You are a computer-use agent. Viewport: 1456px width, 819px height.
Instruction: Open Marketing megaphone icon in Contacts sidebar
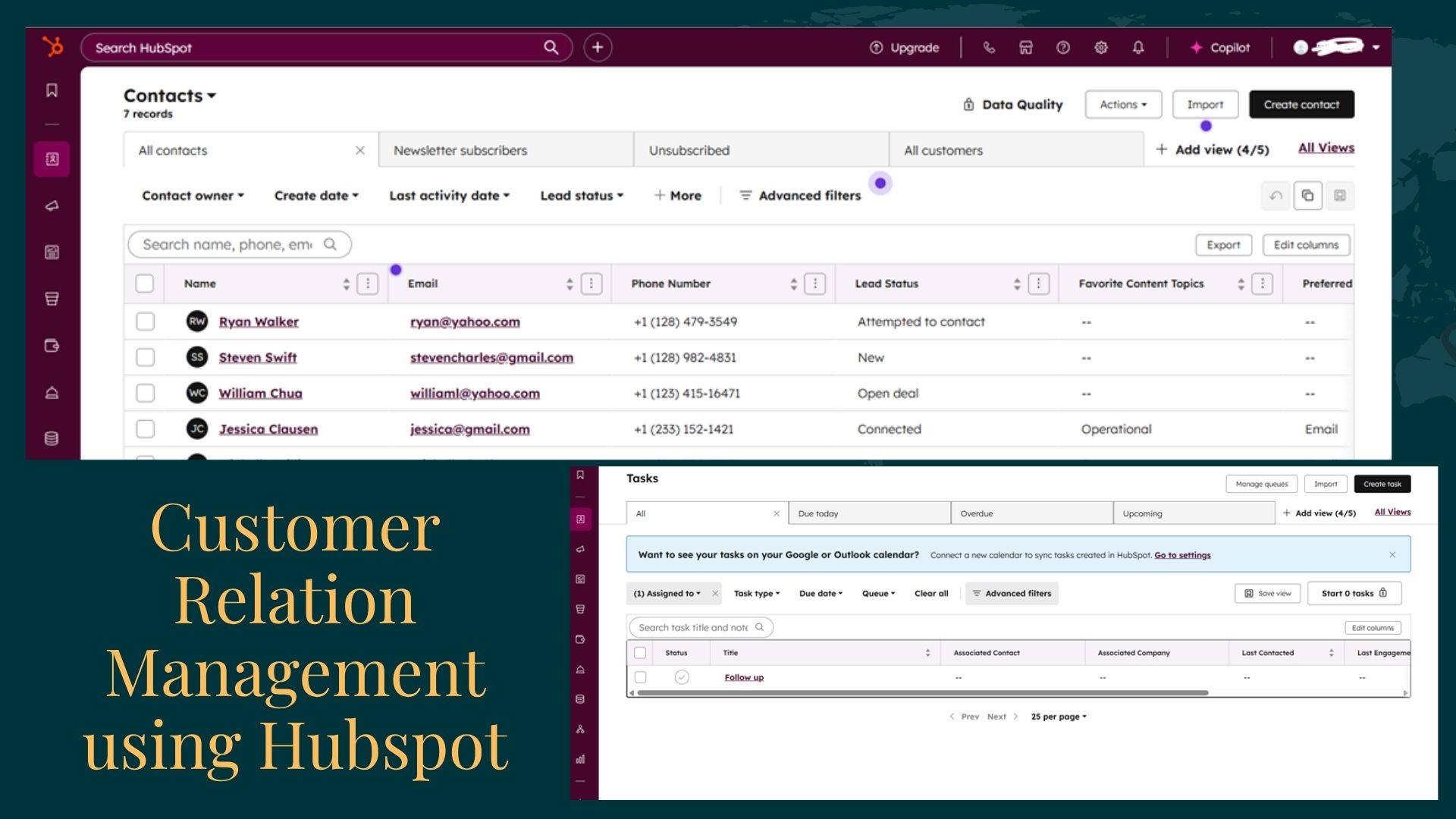[52, 206]
